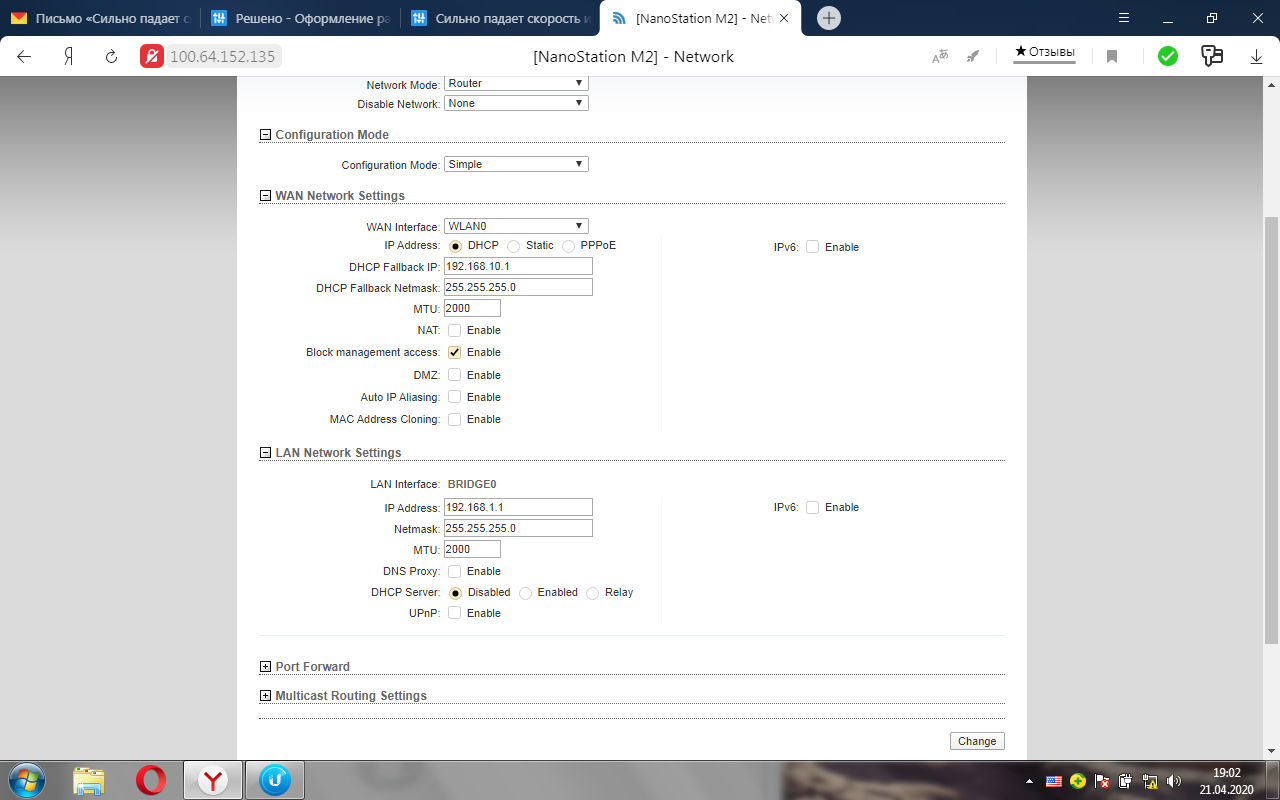Screen dimensions: 1280x800
Task: Set DHCP Server to Relay
Action: 592,593
